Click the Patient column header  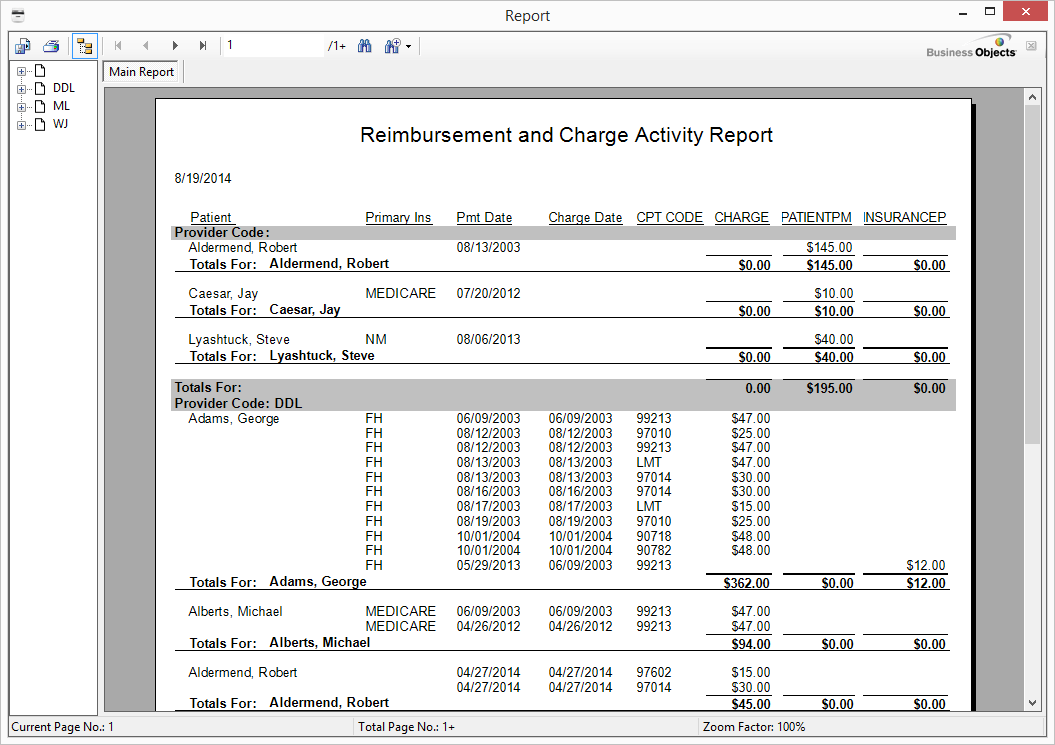tap(211, 217)
